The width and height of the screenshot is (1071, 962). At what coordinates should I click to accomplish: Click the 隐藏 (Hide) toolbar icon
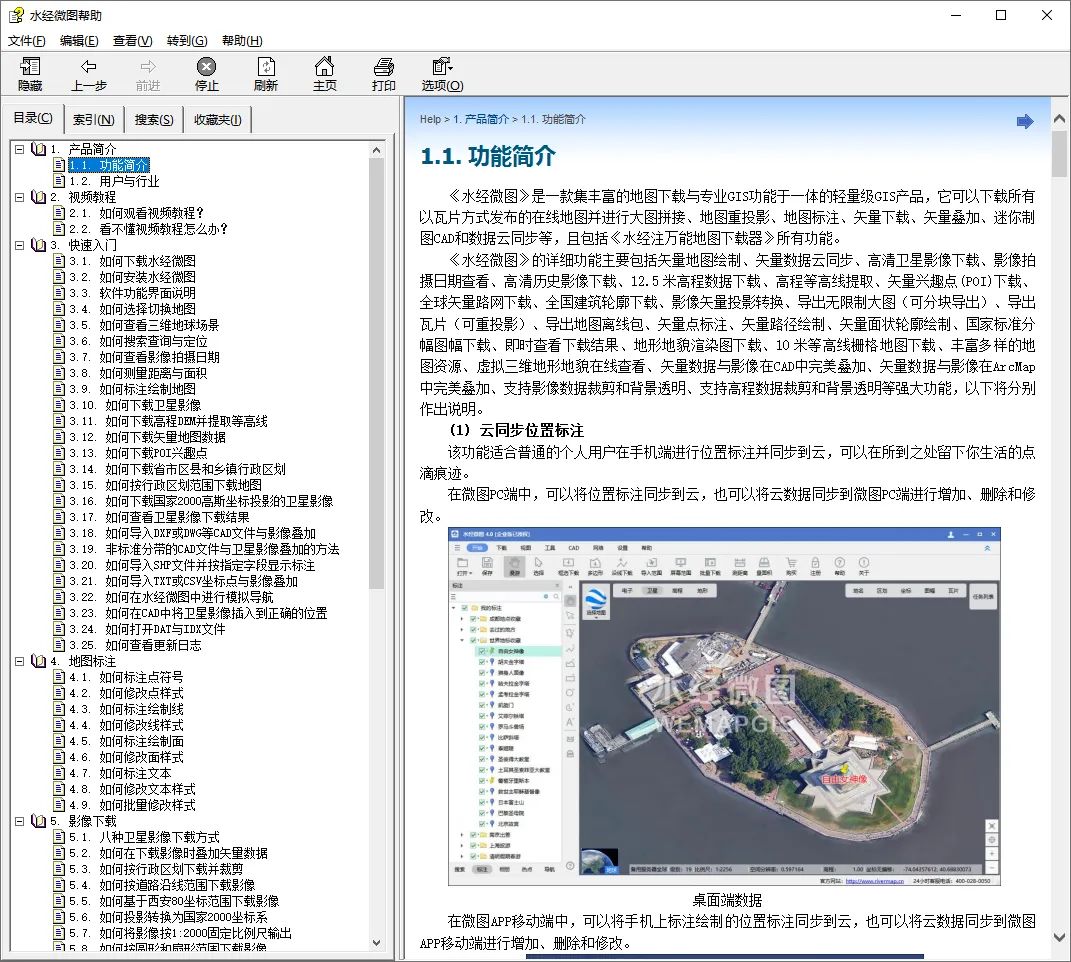pyautogui.click(x=30, y=67)
